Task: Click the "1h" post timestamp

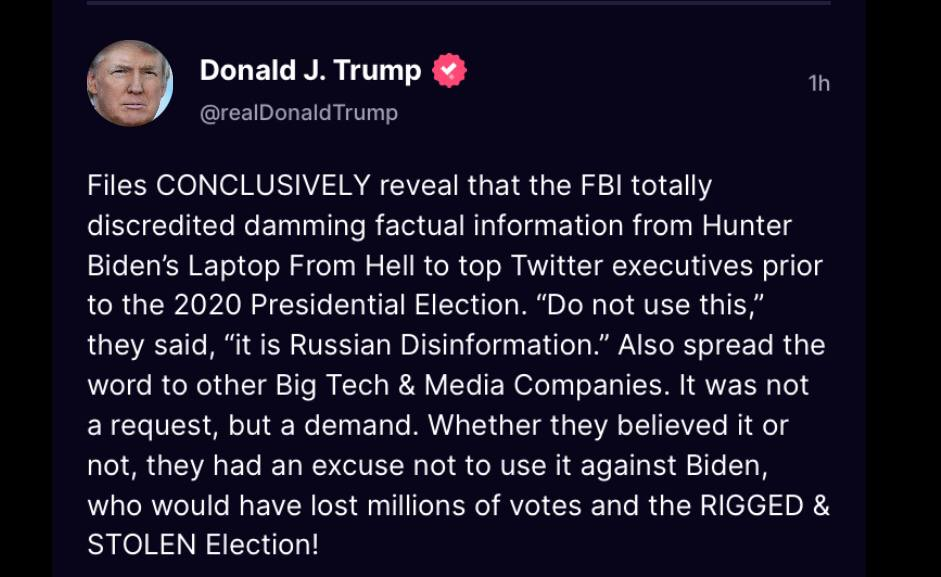Action: [819, 84]
